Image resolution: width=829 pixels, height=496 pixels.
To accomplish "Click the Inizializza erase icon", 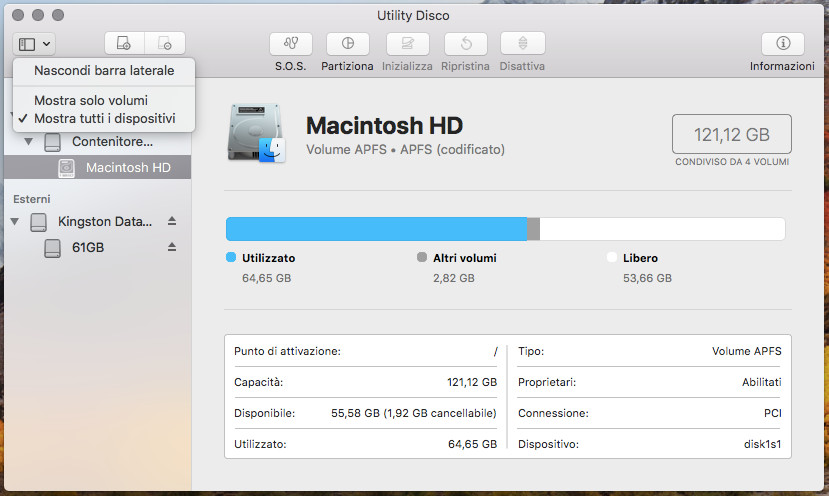I will coord(408,43).
